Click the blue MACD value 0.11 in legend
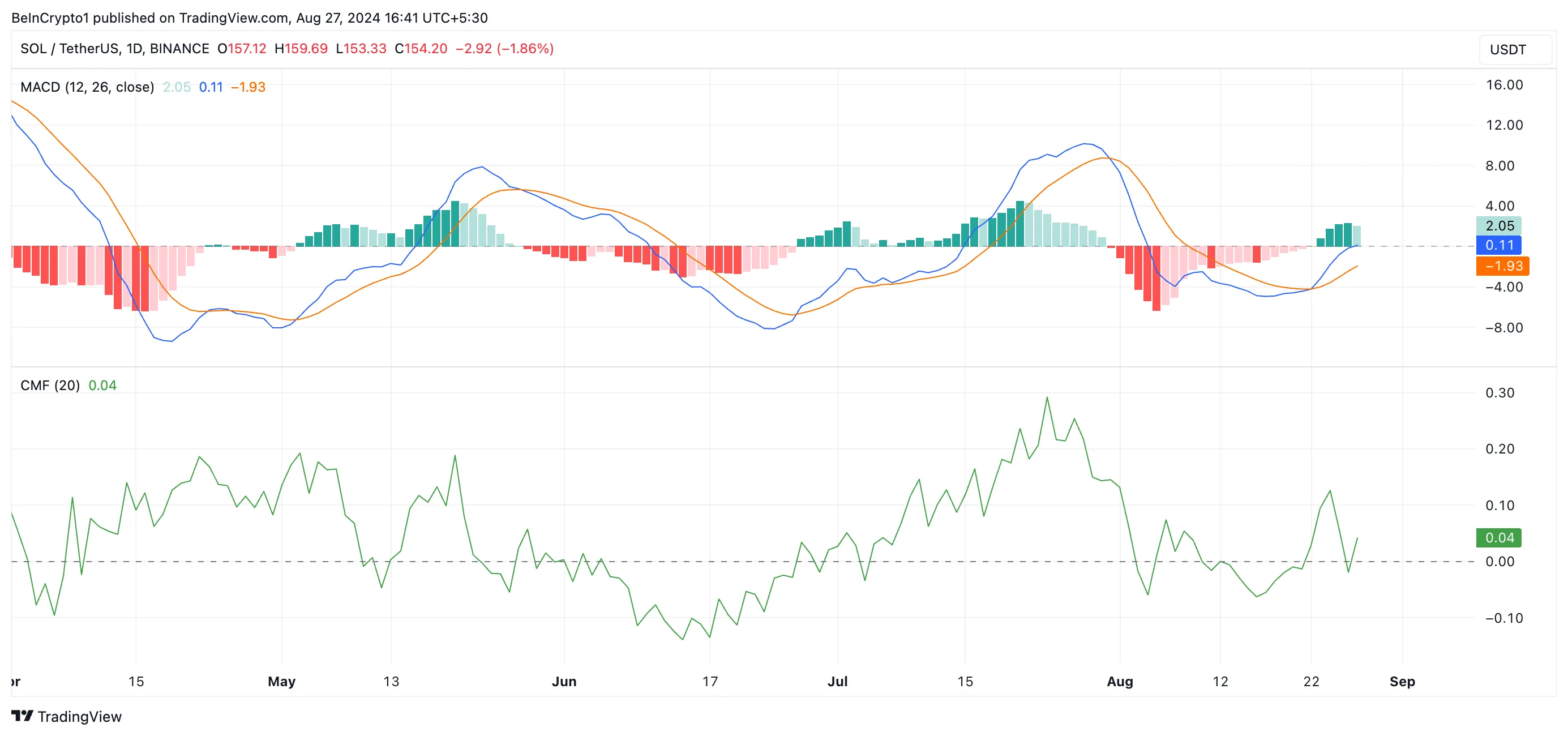Viewport: 1568px width, 736px height. click(211, 87)
